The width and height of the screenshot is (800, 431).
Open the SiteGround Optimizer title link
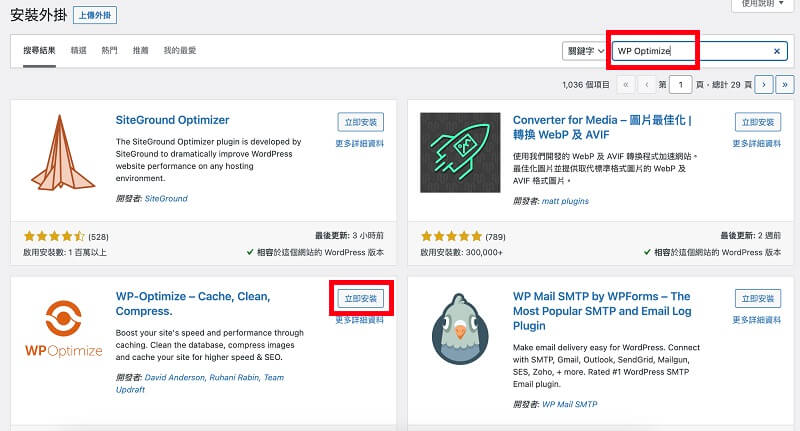point(172,120)
